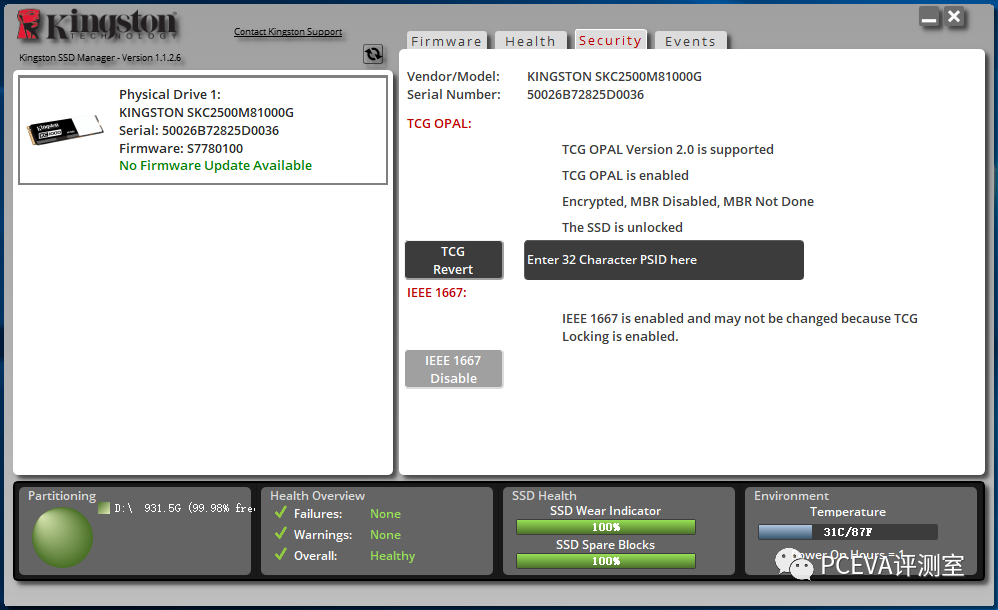This screenshot has width=998, height=610.
Task: Click 'TCG OPAL is enabled' text
Action: [x=625, y=175]
